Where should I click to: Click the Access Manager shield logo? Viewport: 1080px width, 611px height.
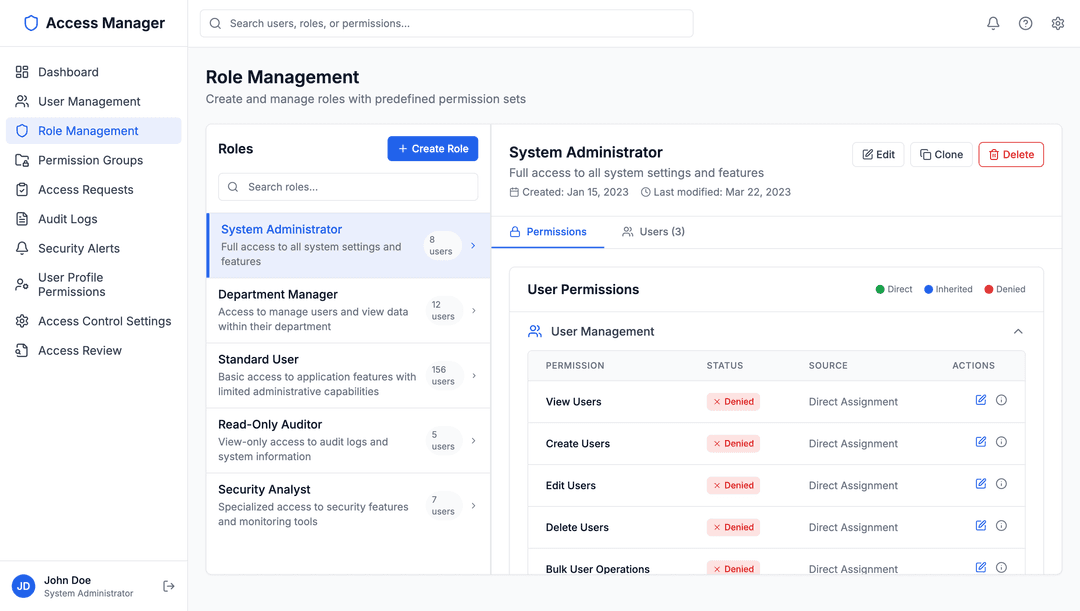pos(30,22)
